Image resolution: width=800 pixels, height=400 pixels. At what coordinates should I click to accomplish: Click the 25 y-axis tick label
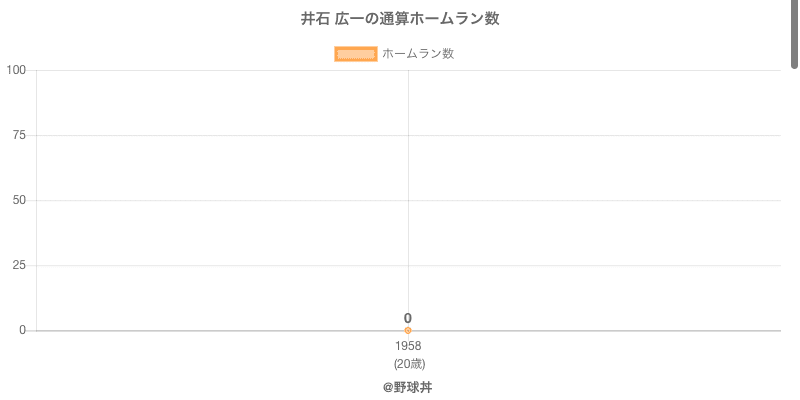coord(19,265)
